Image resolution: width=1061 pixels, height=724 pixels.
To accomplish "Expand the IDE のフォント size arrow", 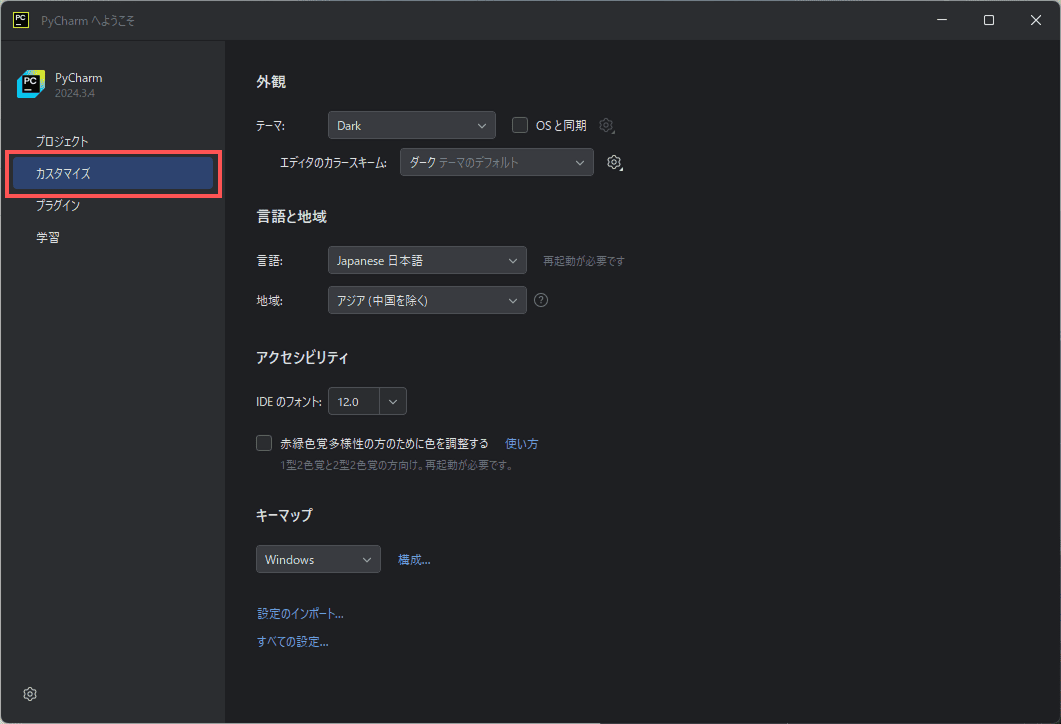I will (x=392, y=401).
